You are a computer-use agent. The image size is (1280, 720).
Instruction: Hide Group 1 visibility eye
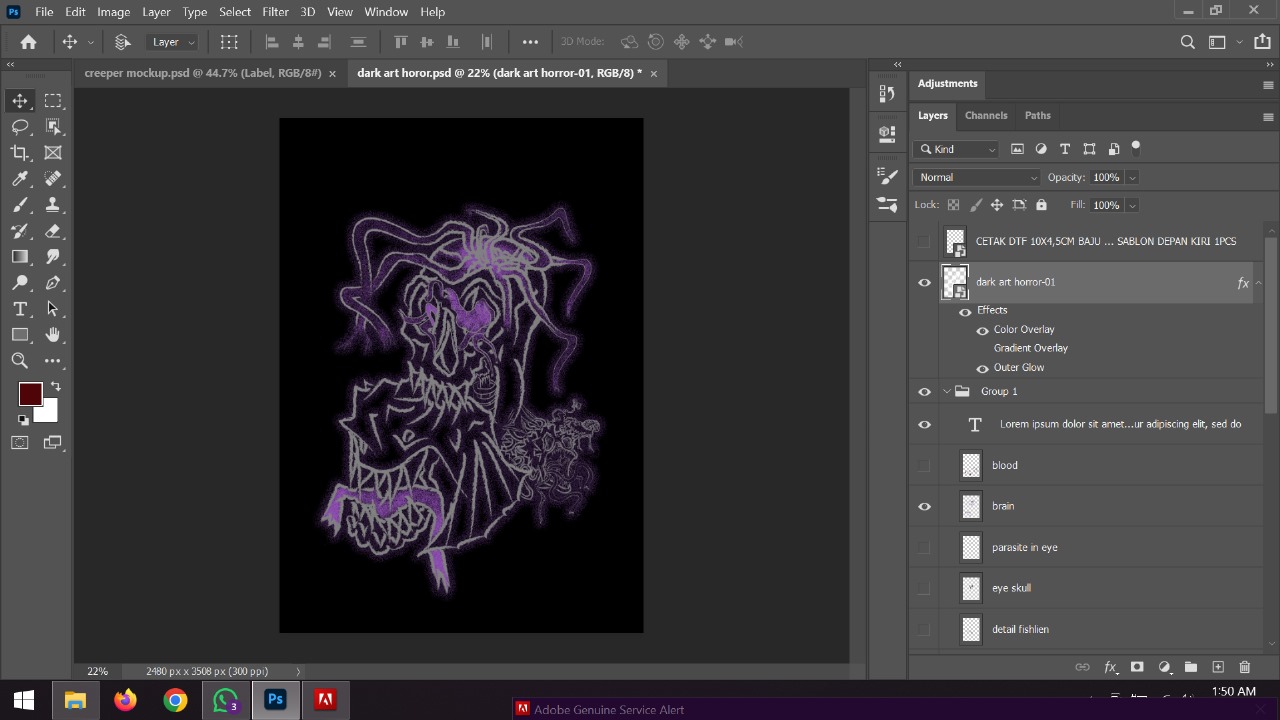[x=924, y=392]
